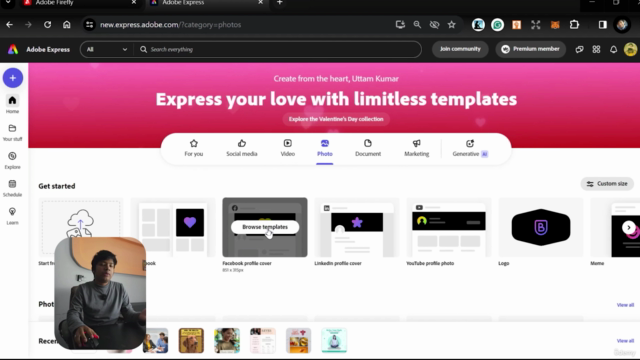Open the browser extensions puzzle icon

(574, 25)
